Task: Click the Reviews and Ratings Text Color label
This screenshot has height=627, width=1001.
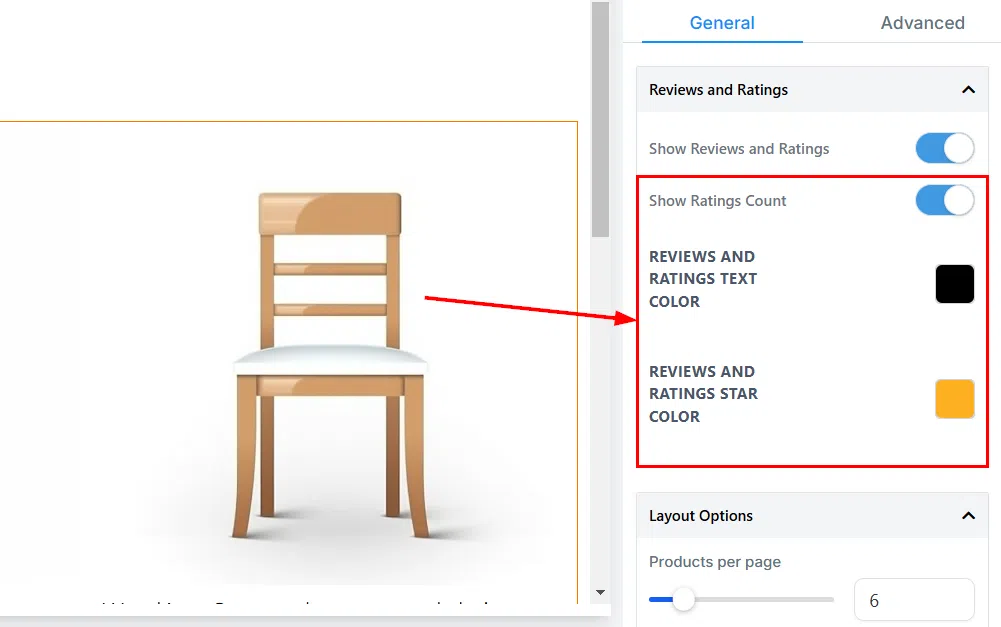Action: click(x=703, y=279)
